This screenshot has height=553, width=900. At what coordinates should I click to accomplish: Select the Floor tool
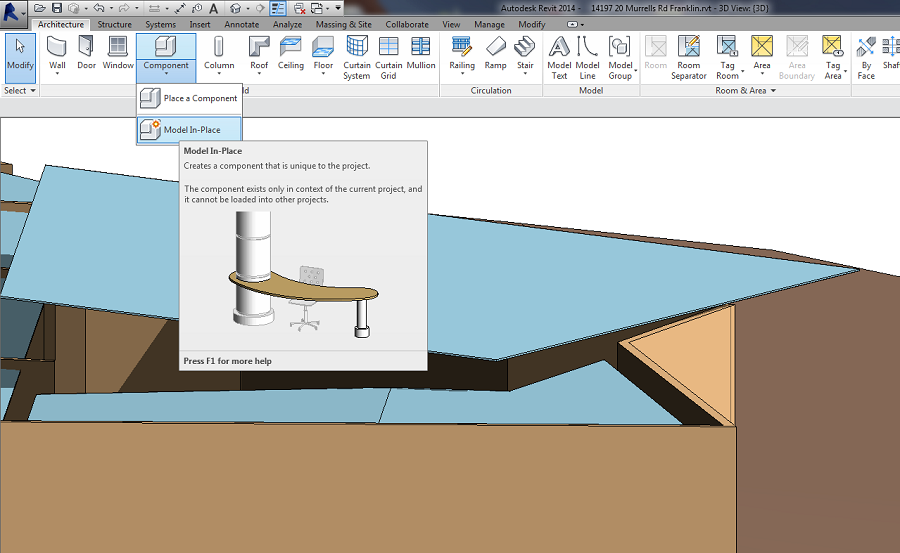[x=323, y=56]
